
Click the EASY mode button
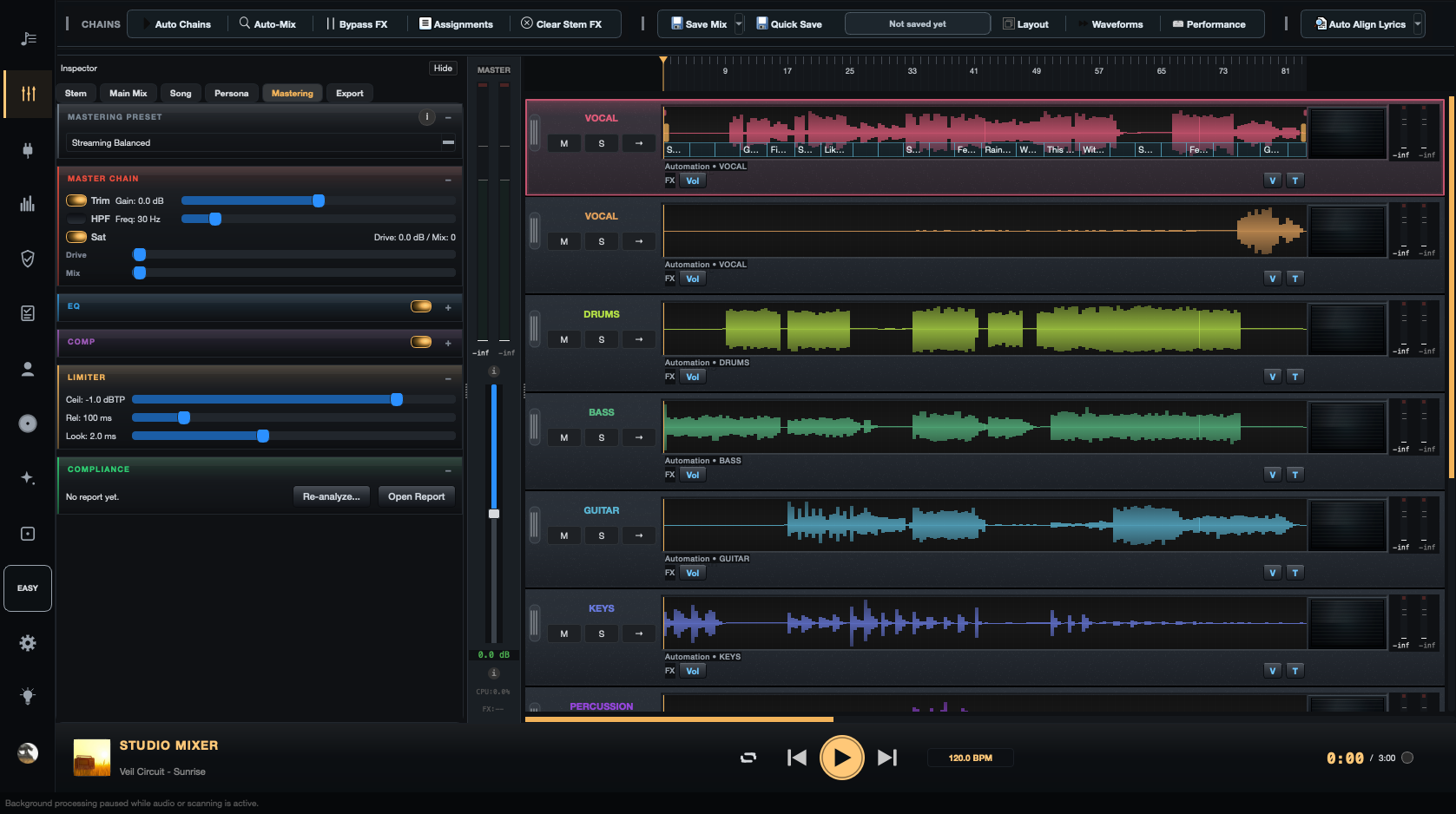(x=28, y=588)
